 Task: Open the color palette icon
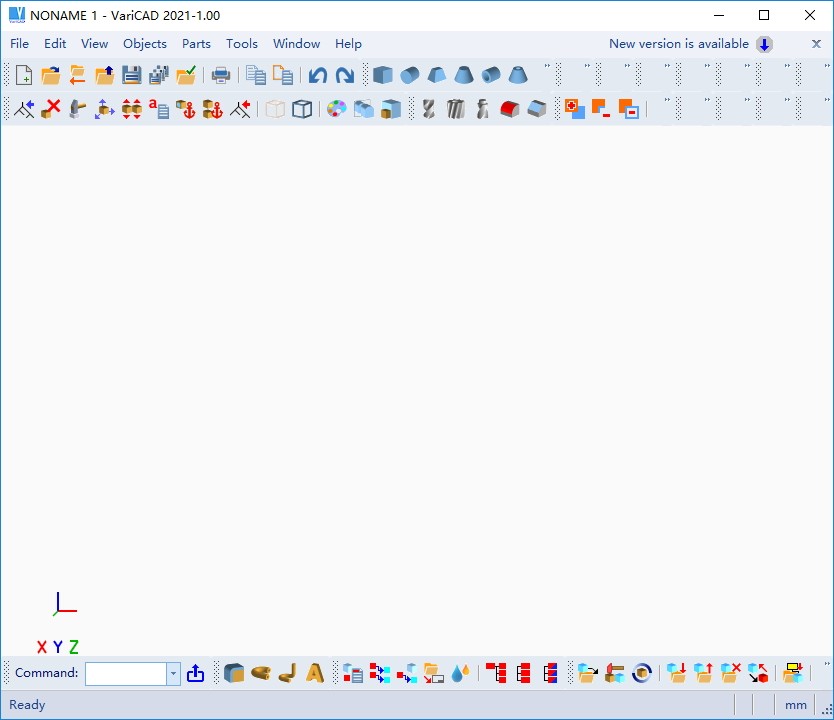[x=336, y=109]
